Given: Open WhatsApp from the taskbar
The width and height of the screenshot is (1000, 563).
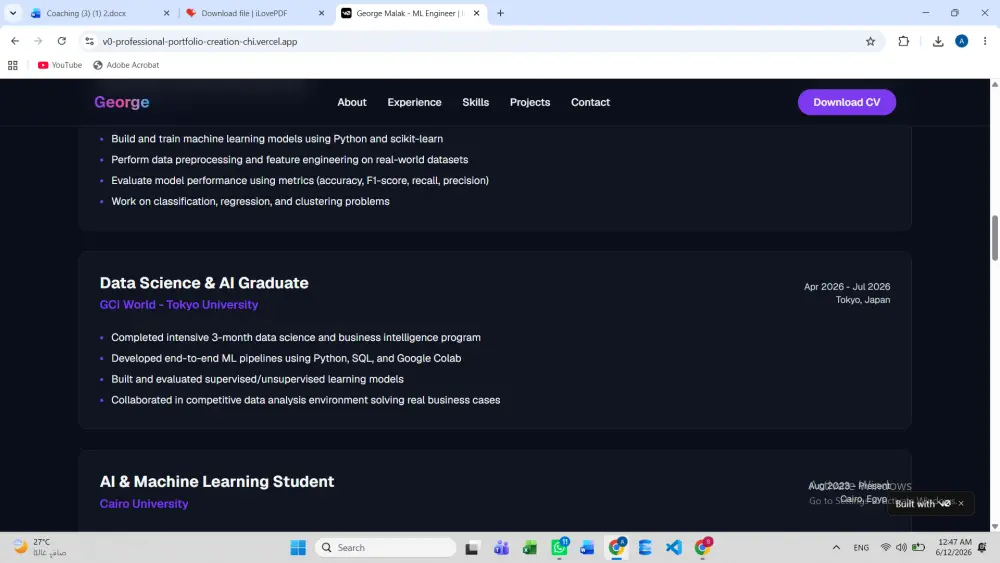Looking at the screenshot, I should click(559, 548).
